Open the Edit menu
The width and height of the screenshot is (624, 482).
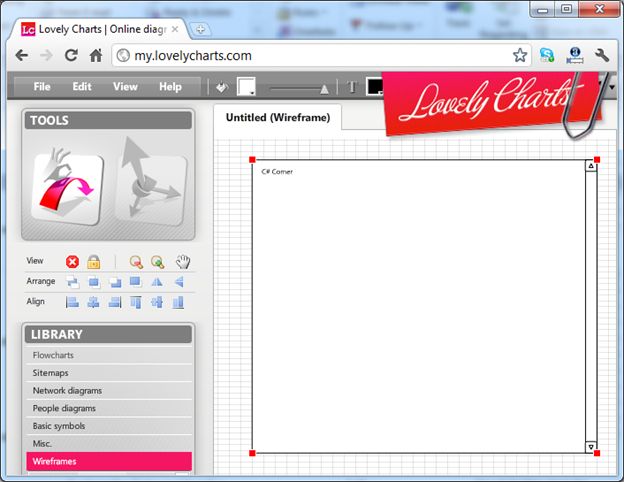click(82, 86)
